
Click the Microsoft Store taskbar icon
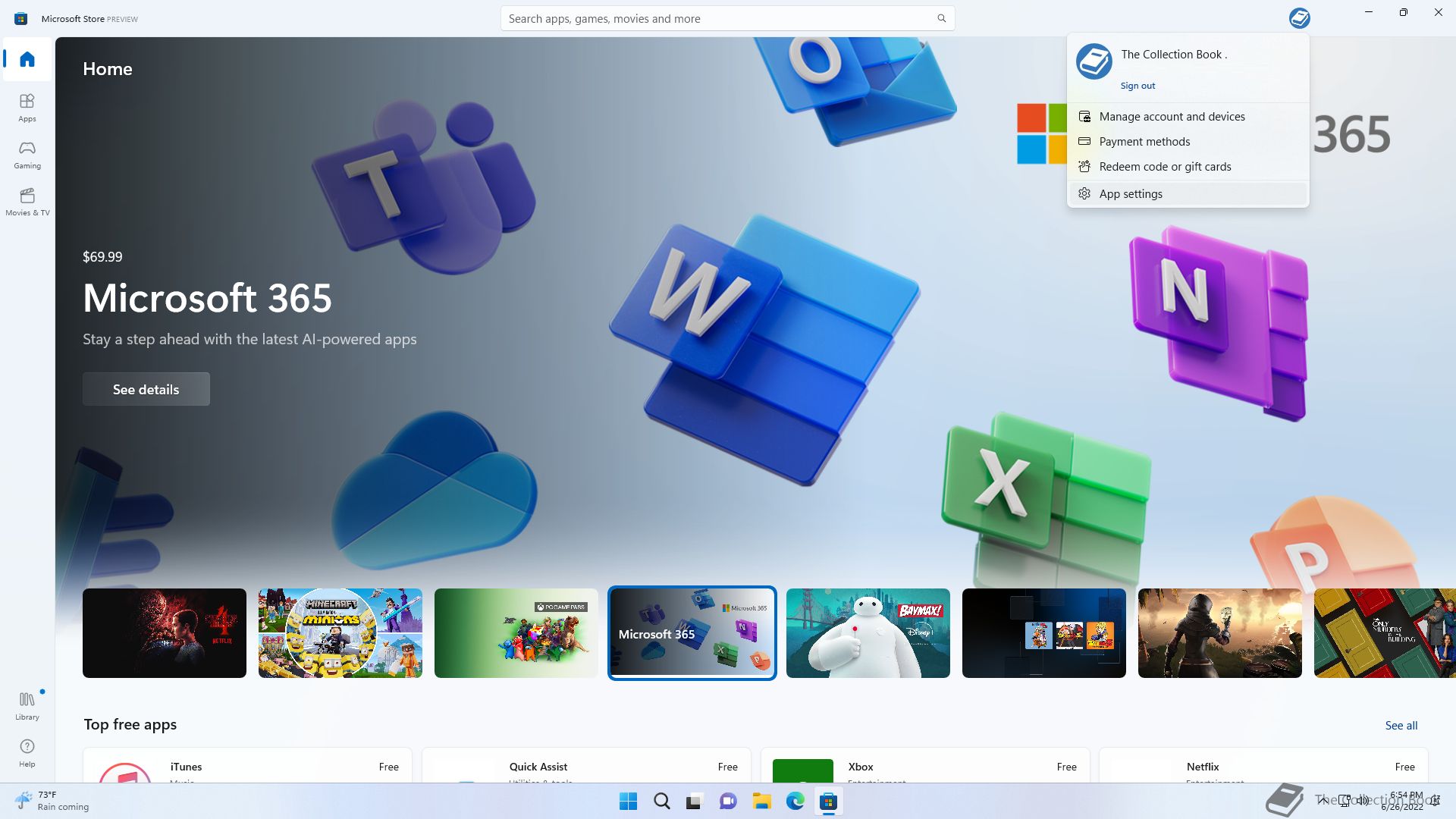tap(828, 802)
